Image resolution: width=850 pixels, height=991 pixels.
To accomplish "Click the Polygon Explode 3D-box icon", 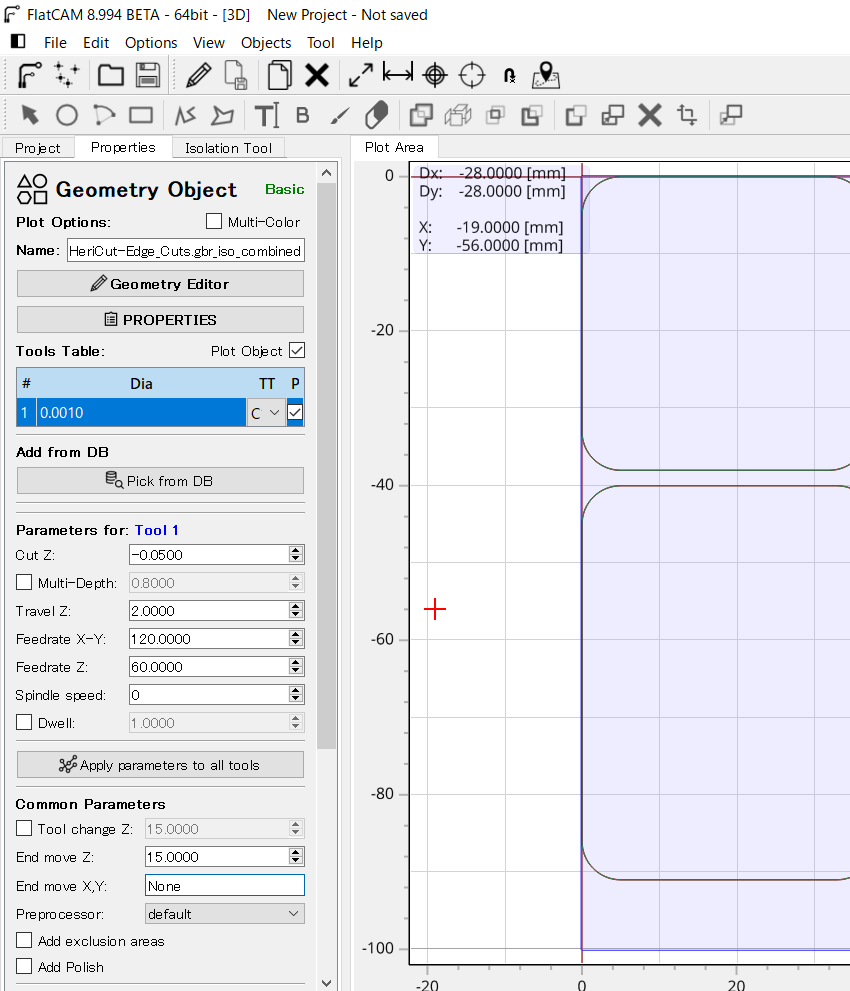I will click(x=458, y=115).
